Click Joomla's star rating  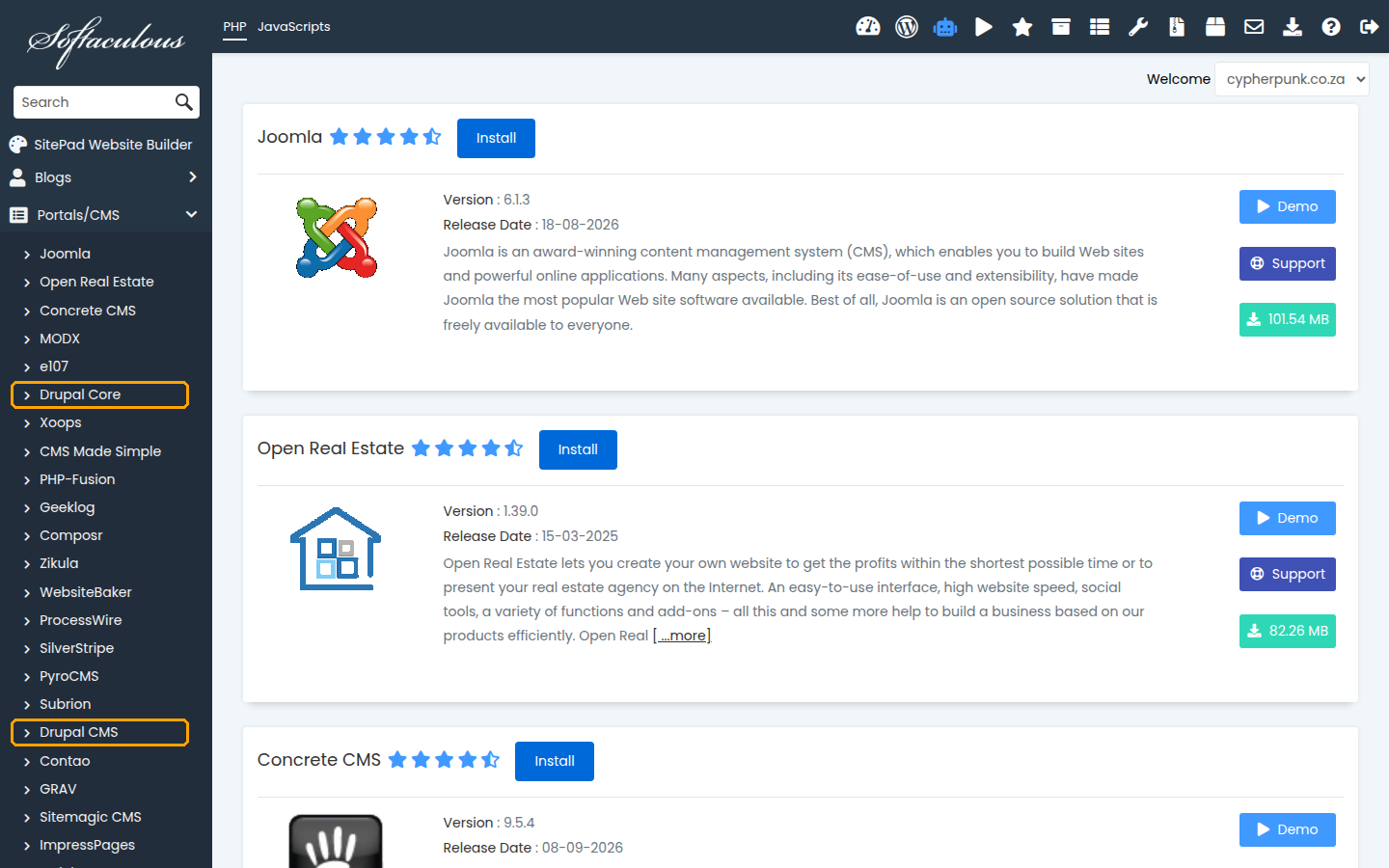385,137
